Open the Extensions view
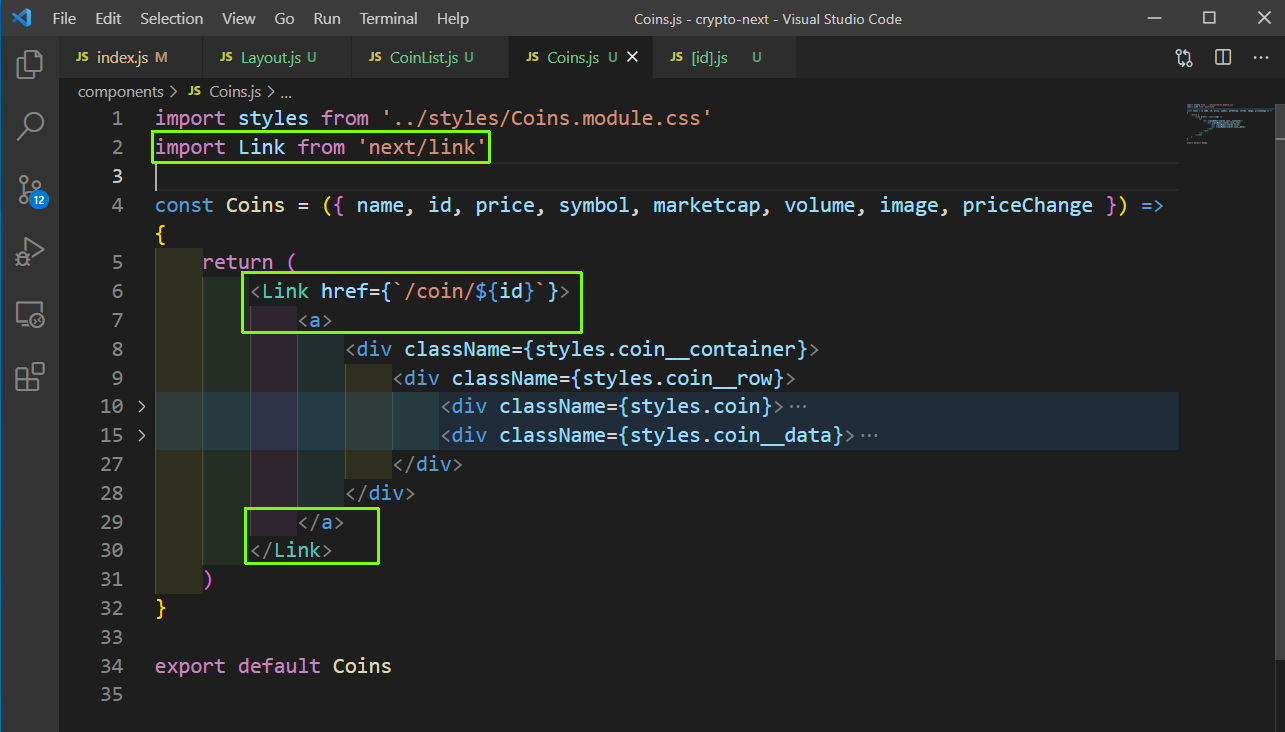 point(30,377)
